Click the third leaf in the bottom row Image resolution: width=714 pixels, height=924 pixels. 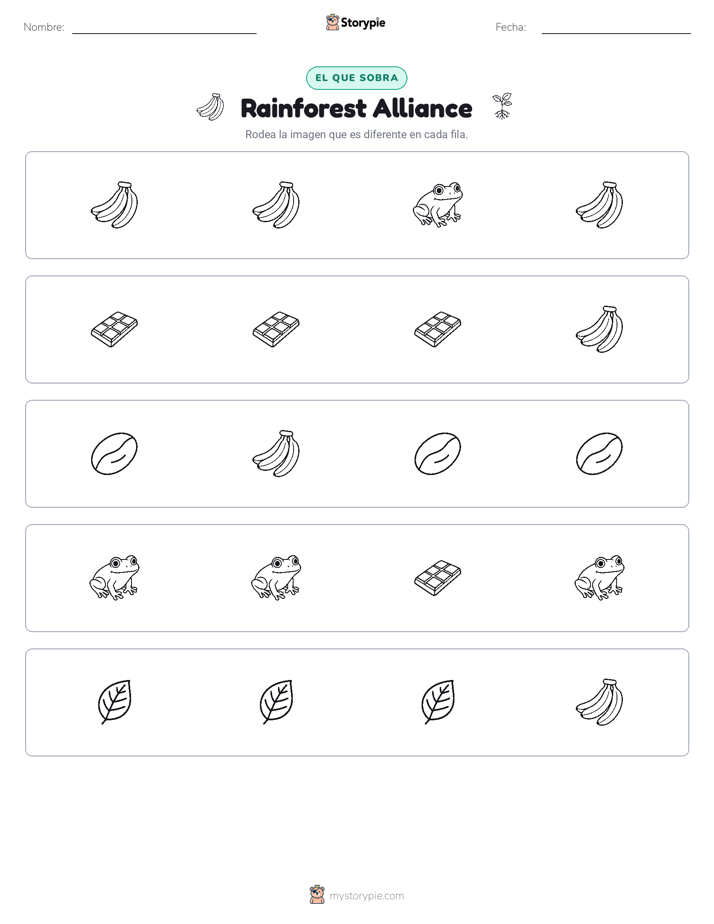click(438, 702)
